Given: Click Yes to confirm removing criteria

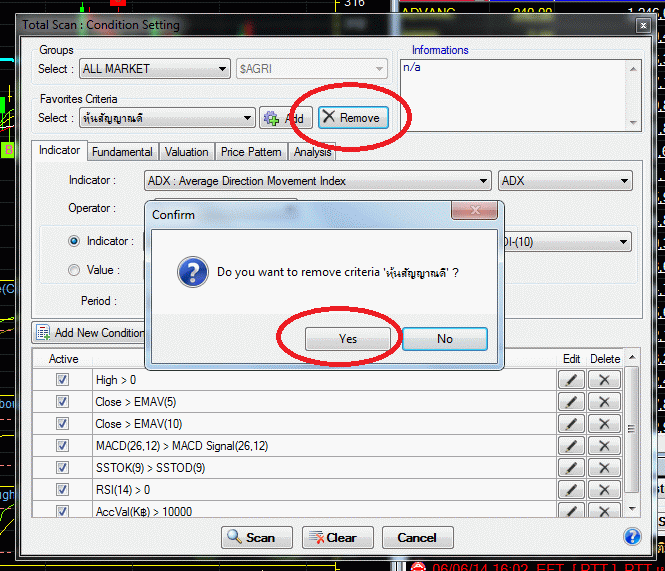Looking at the screenshot, I should tap(348, 339).
